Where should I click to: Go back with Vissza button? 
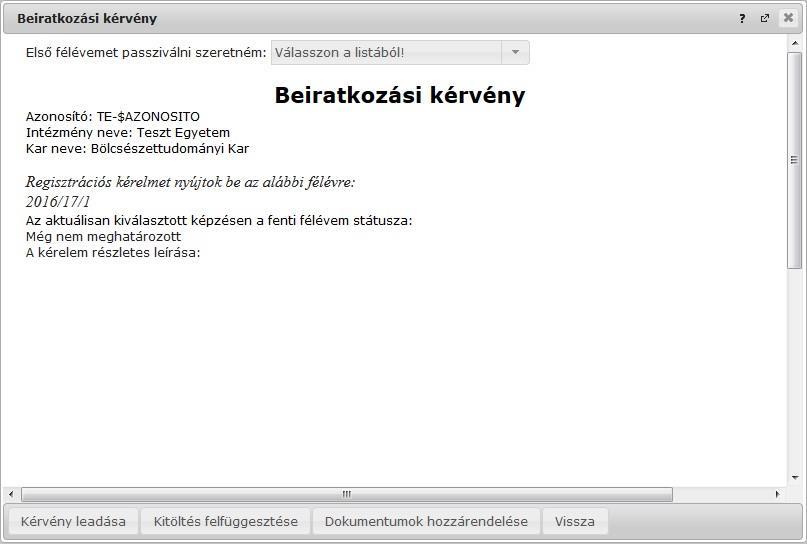574,521
